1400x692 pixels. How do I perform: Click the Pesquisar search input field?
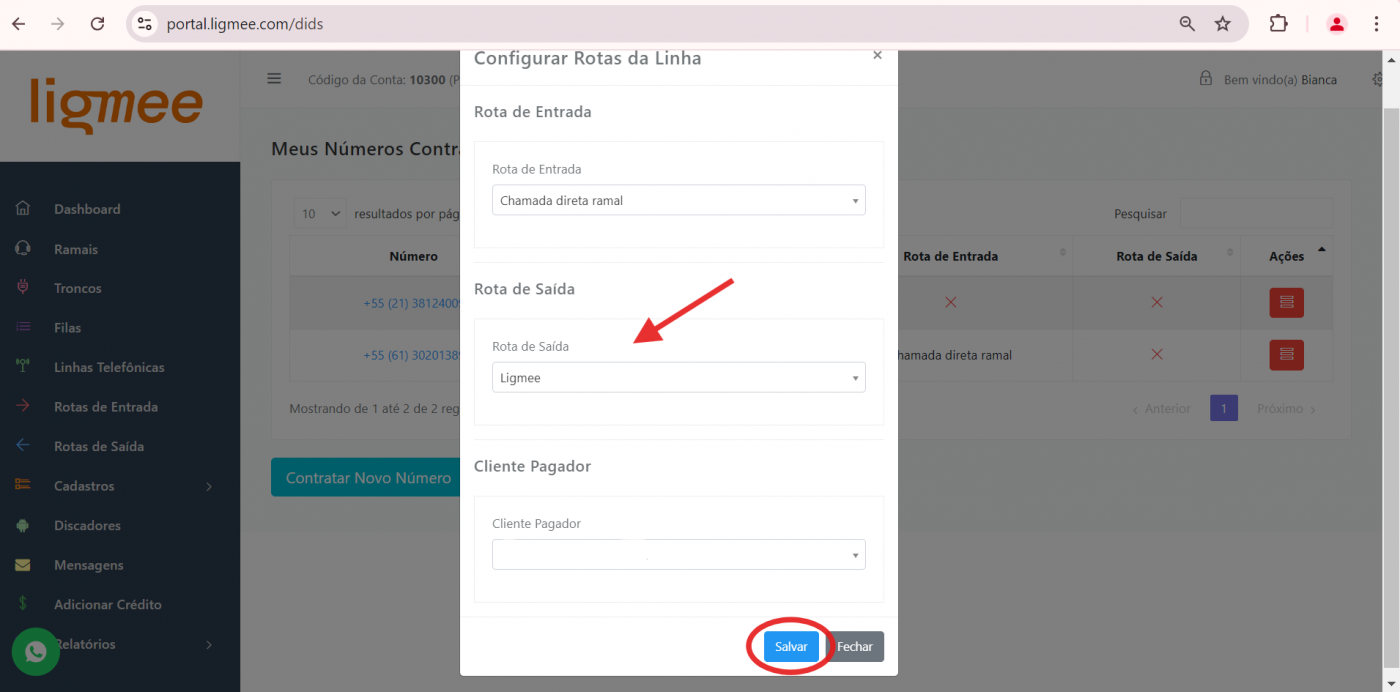[x=1256, y=213]
